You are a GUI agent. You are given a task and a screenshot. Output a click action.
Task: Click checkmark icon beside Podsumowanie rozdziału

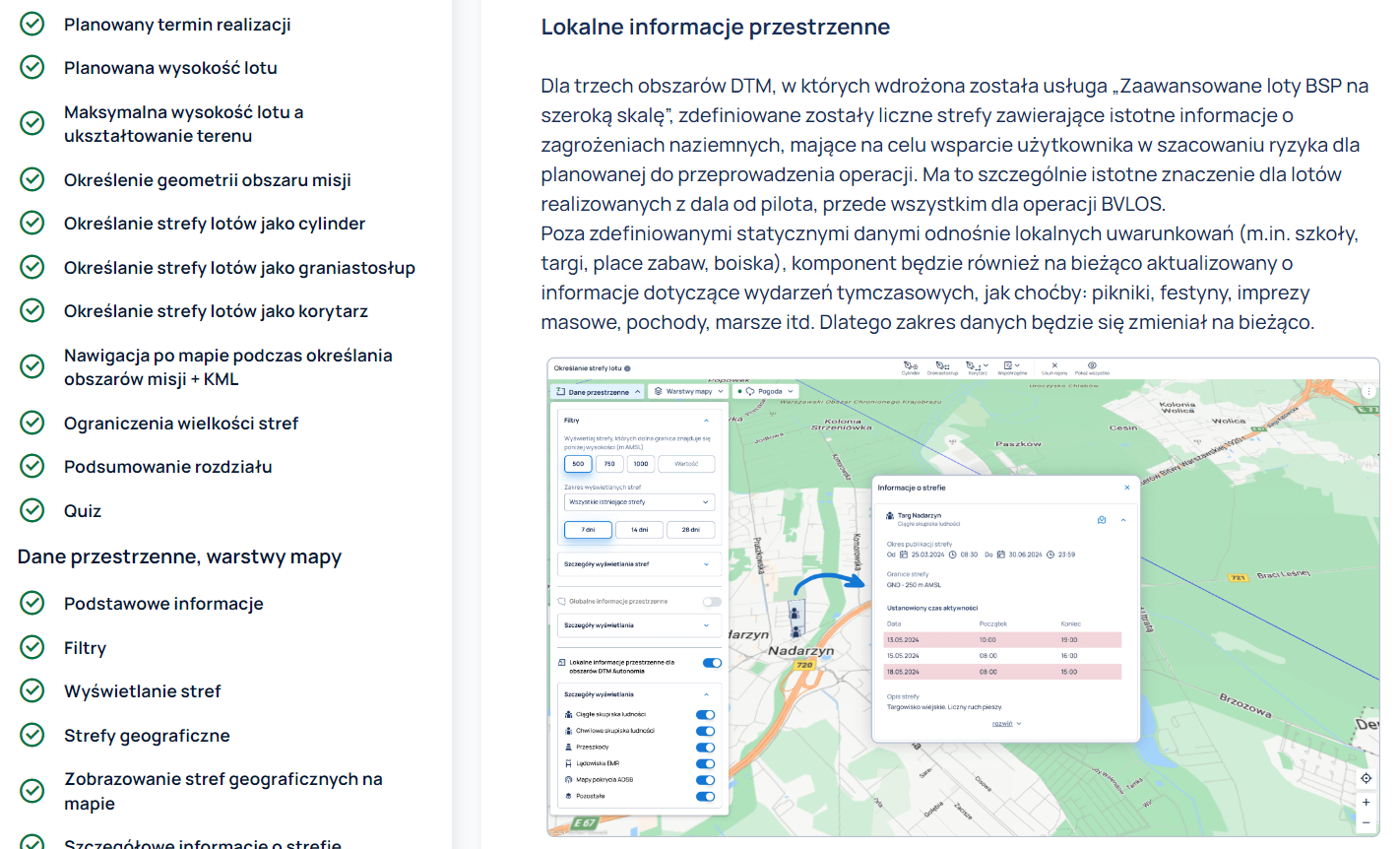[x=32, y=466]
